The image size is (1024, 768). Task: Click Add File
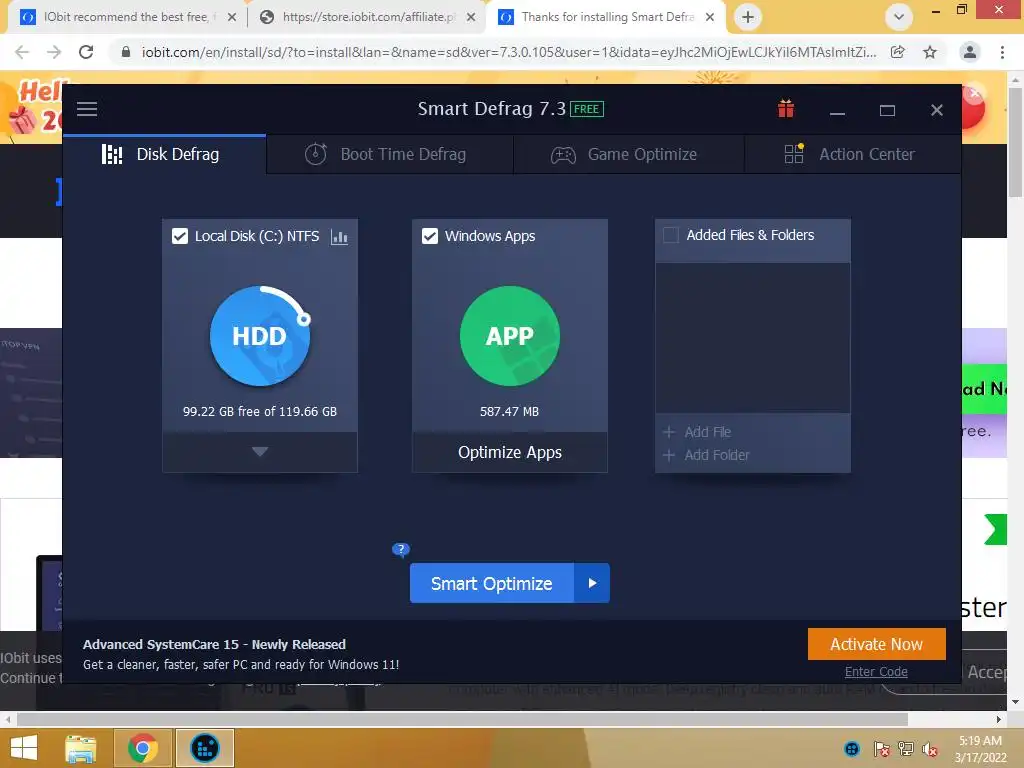tap(697, 432)
